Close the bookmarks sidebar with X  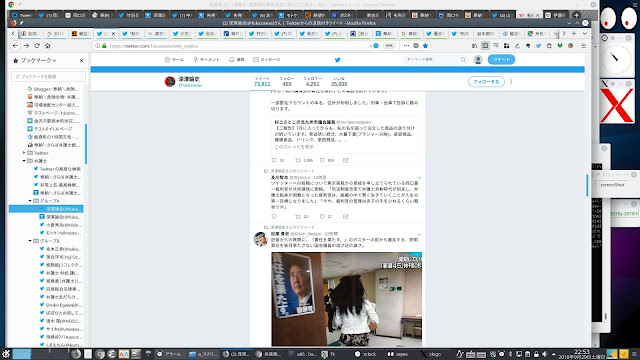pos(82,60)
